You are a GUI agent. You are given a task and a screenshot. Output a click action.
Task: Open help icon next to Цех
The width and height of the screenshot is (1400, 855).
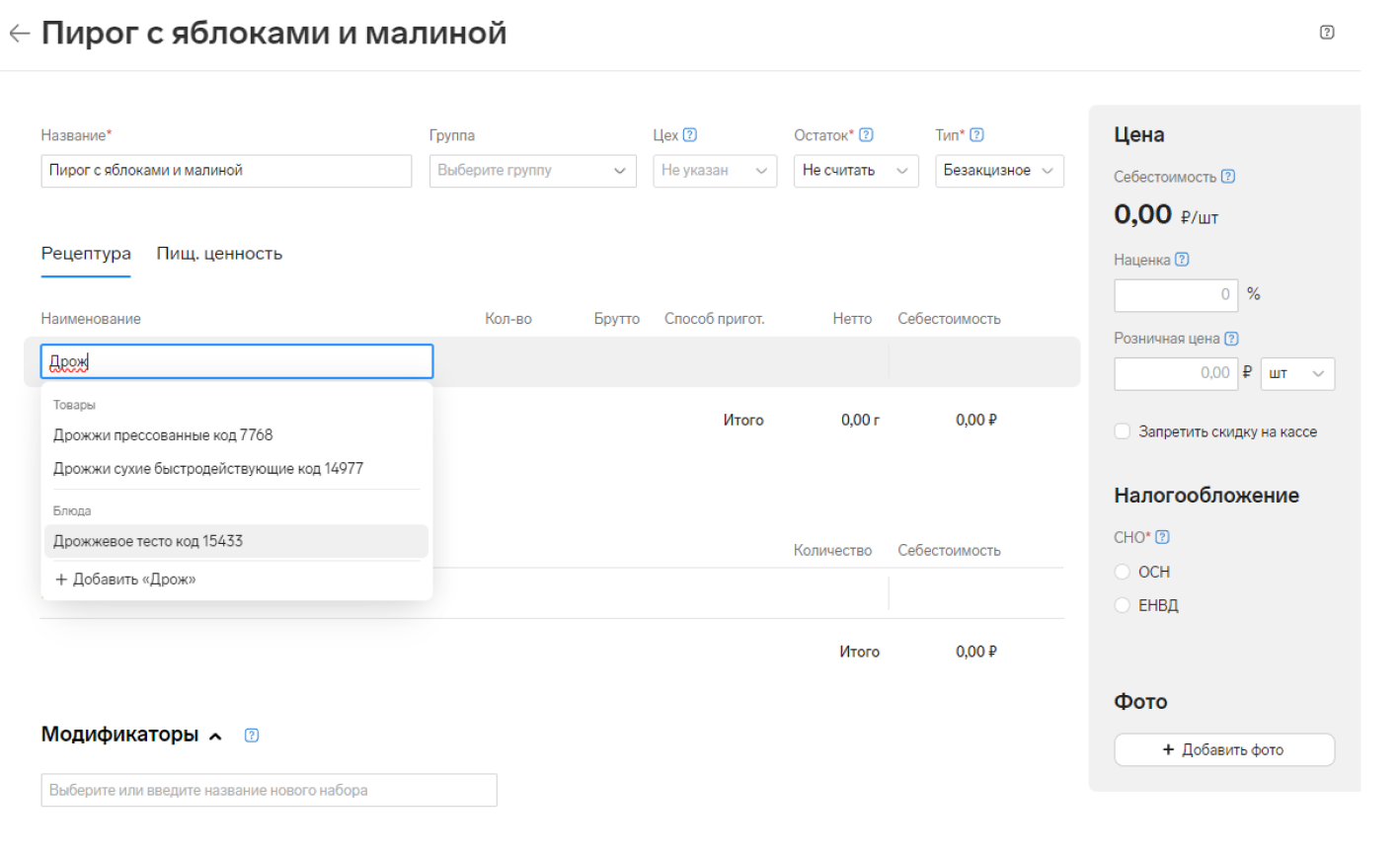[690, 135]
